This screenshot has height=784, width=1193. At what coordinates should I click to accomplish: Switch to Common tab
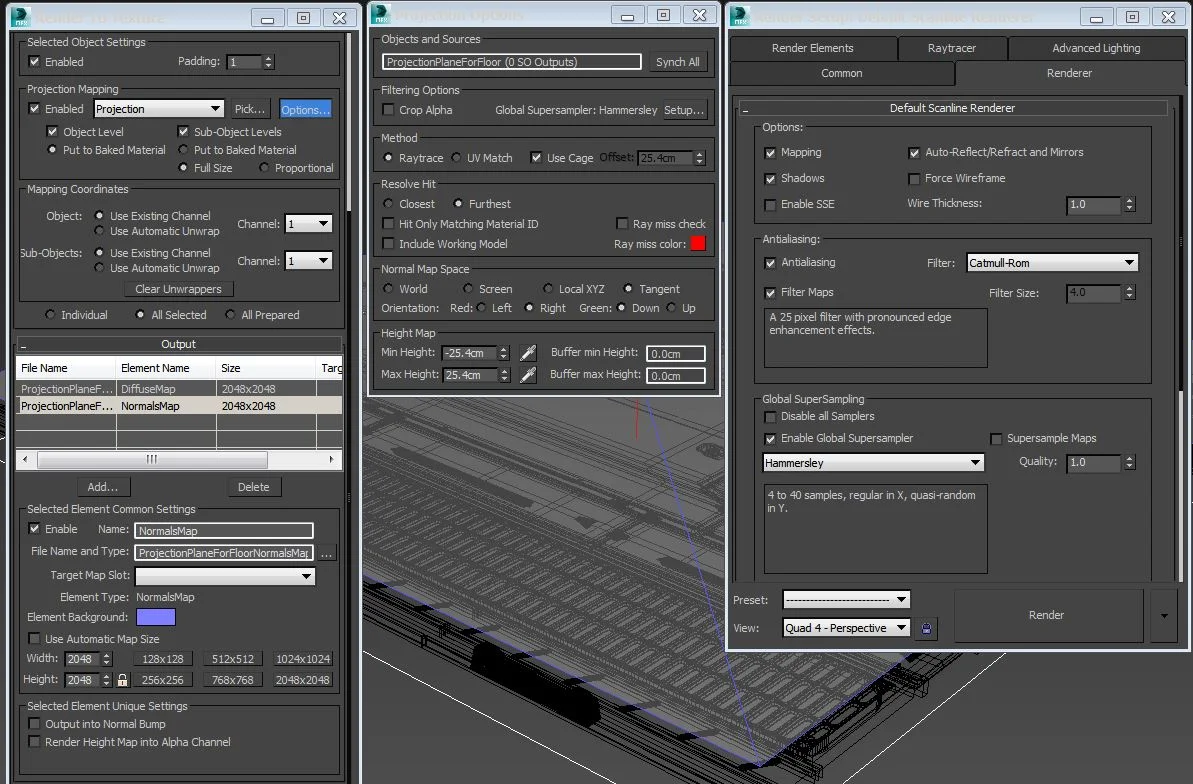click(841, 73)
